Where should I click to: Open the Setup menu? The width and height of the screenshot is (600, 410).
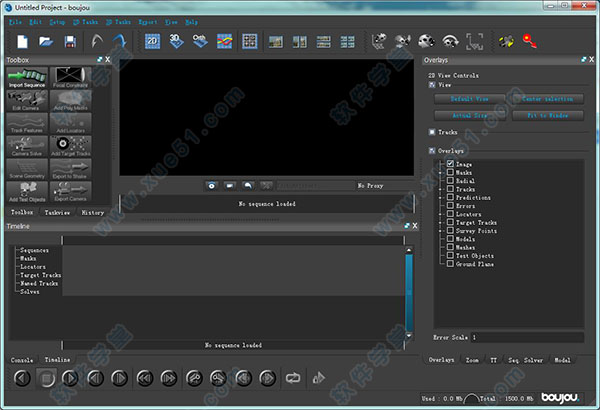coord(57,22)
